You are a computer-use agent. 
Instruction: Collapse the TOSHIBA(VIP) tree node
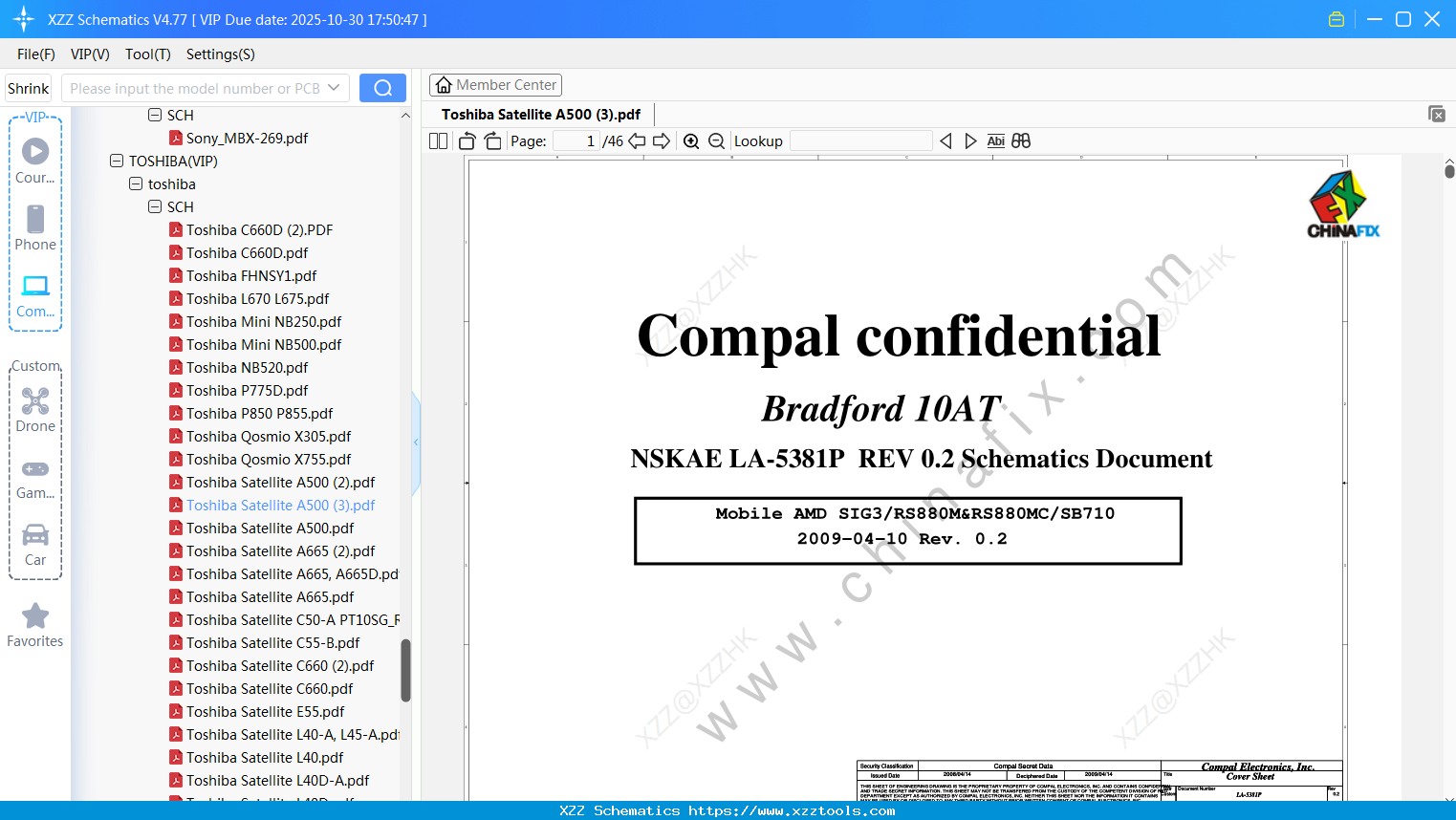[x=117, y=161]
